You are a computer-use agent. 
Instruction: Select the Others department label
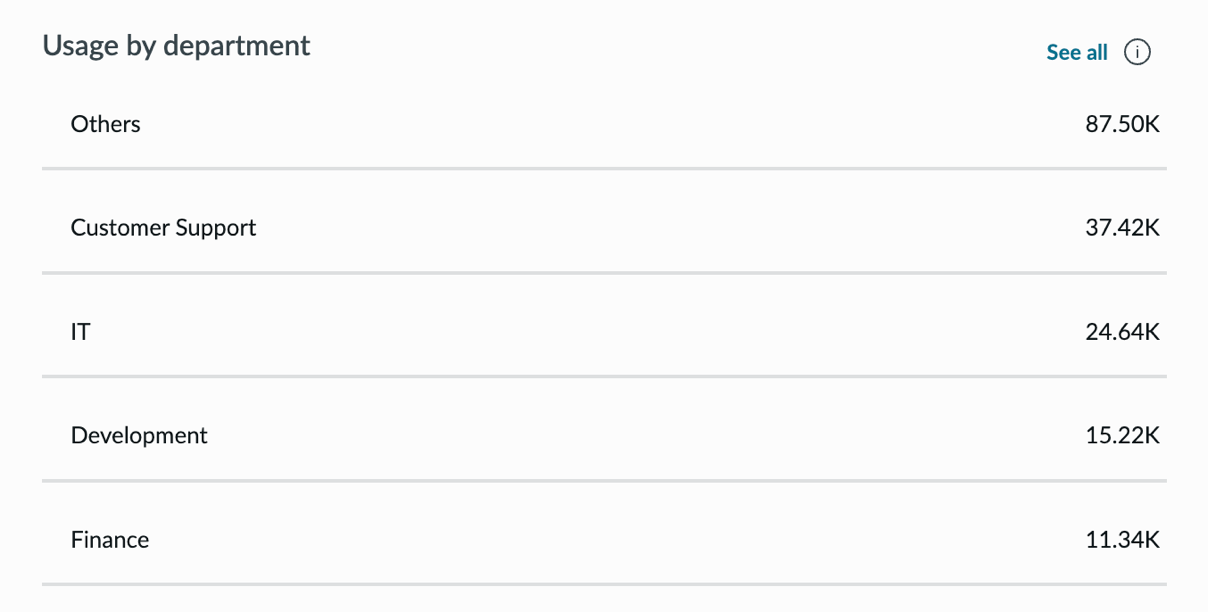pos(105,124)
